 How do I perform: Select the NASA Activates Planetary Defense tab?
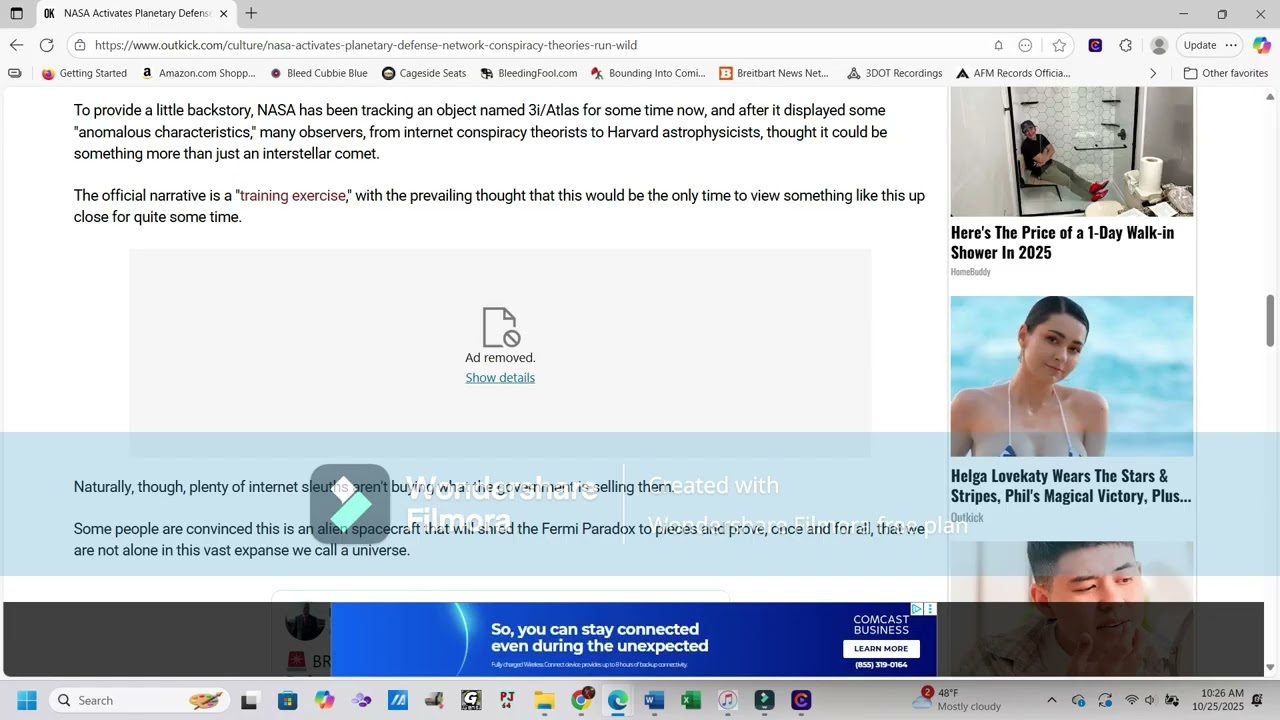pos(135,14)
